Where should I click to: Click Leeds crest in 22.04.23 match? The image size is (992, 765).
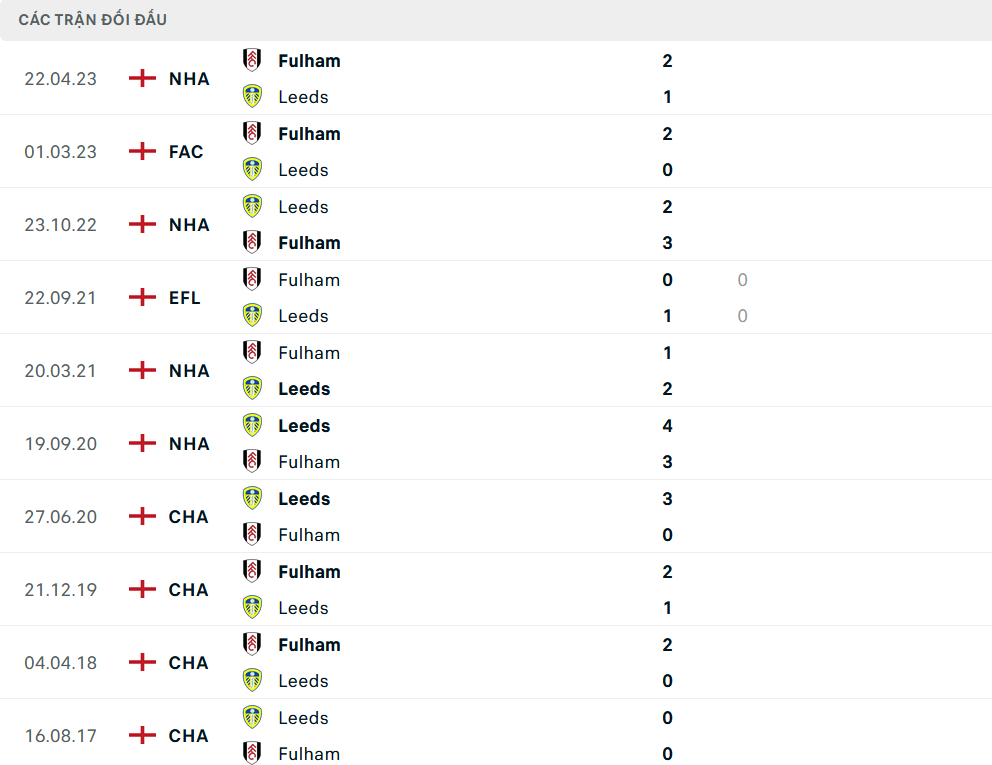click(x=252, y=96)
